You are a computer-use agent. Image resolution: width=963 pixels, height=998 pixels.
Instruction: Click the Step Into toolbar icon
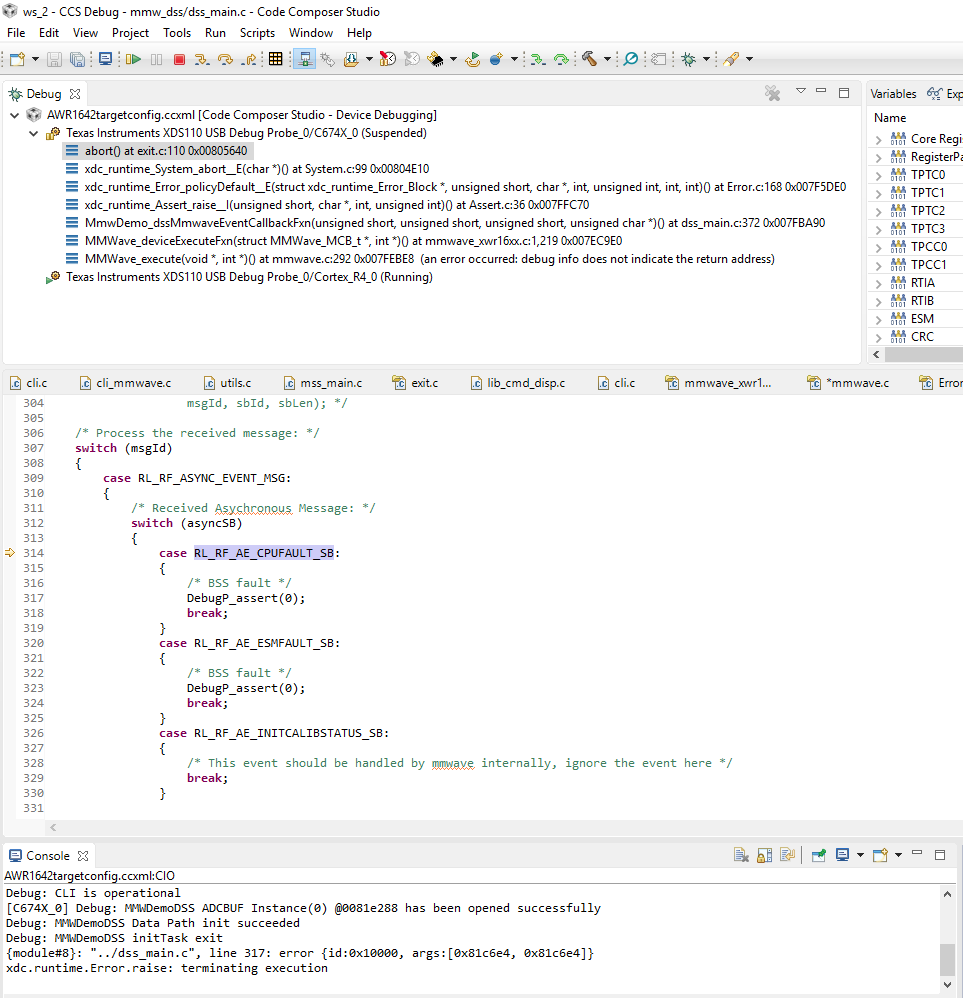point(202,59)
